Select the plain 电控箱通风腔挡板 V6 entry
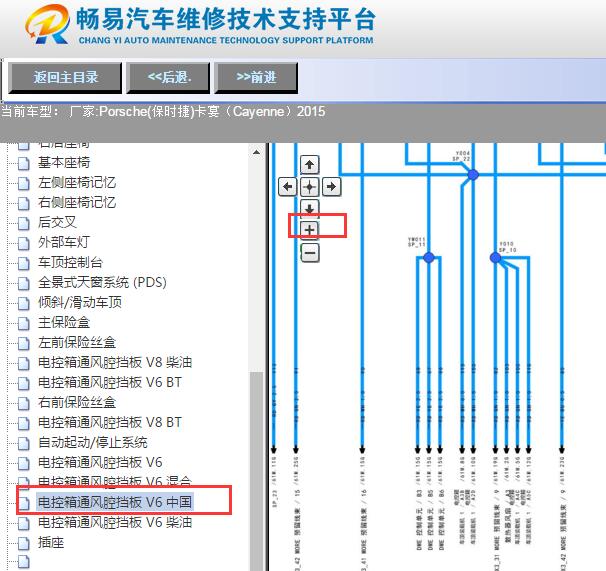This screenshot has width=606, height=571. point(100,462)
